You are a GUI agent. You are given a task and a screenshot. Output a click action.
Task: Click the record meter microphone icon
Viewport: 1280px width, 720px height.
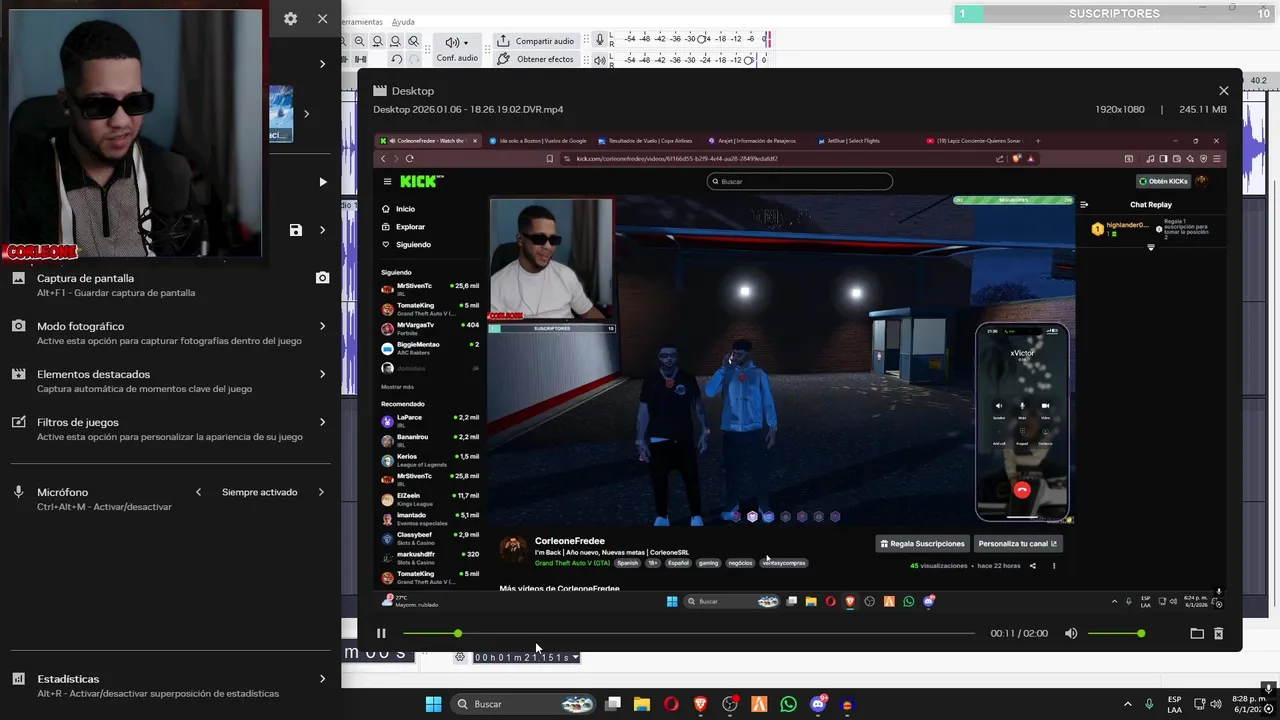tap(600, 40)
